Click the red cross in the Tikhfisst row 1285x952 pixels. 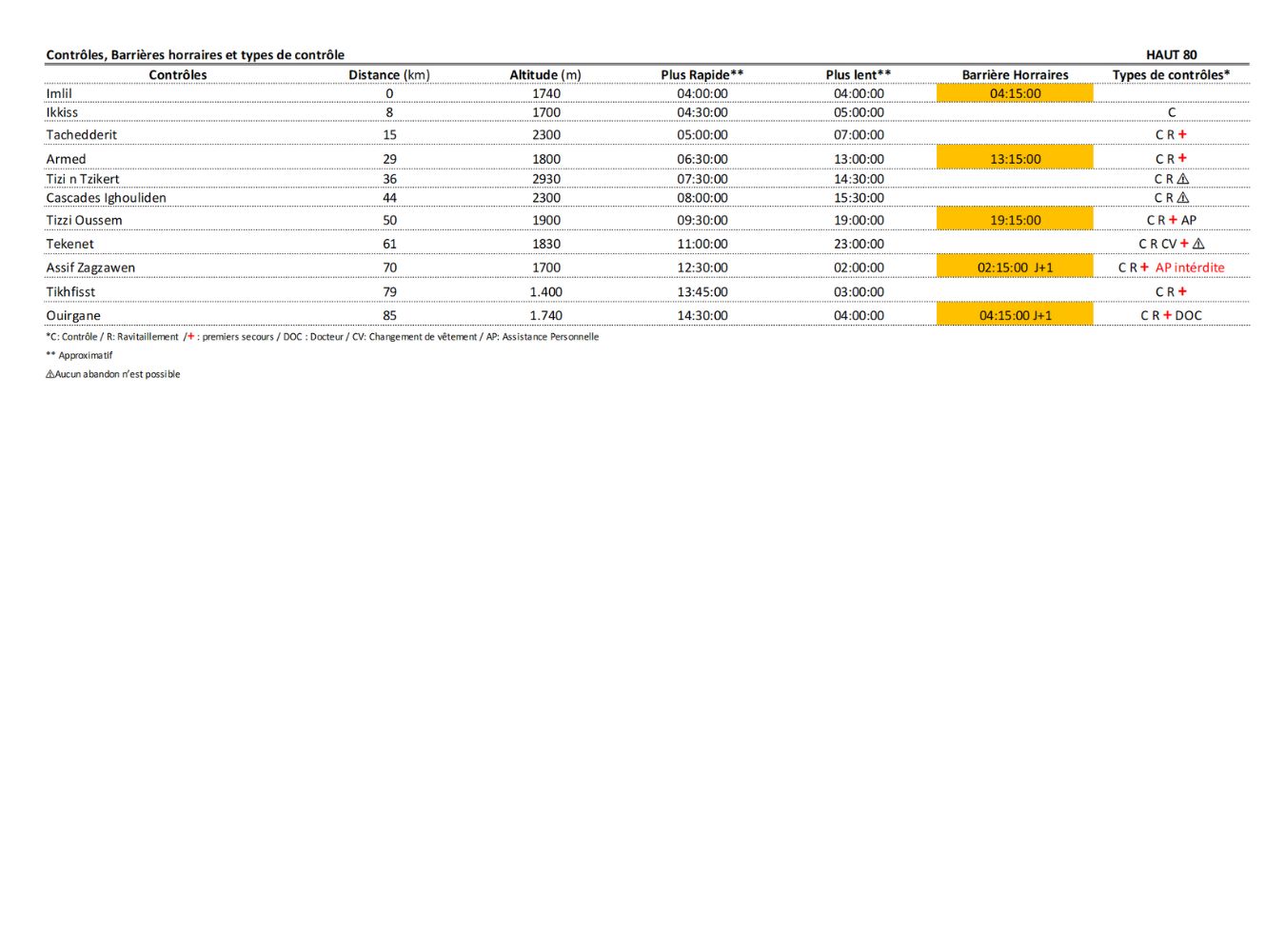coord(1182,292)
